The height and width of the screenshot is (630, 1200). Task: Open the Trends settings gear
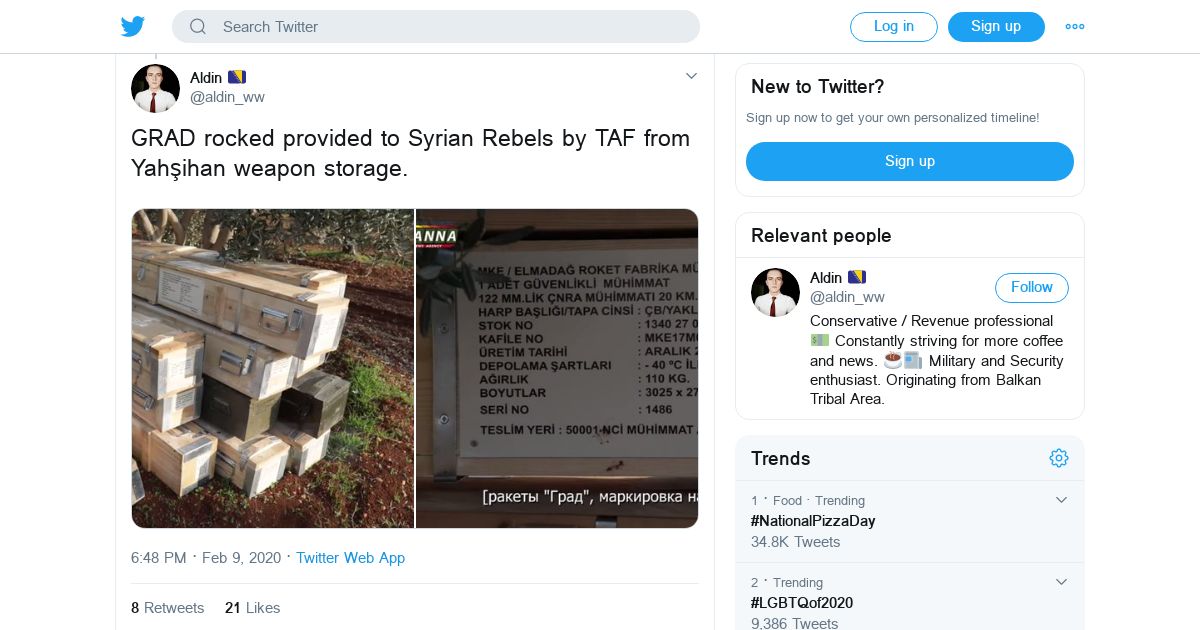[1059, 458]
